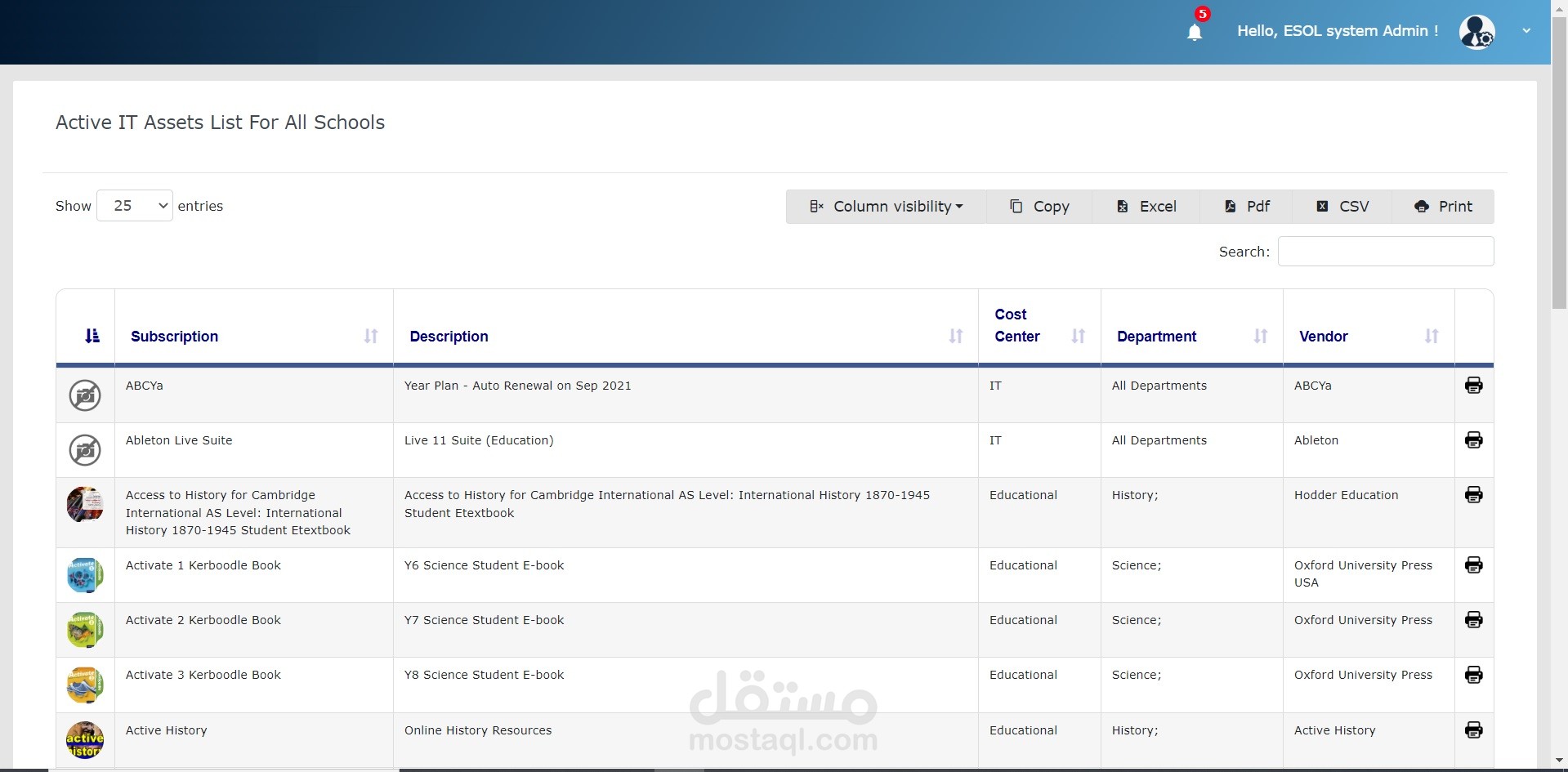The width and height of the screenshot is (1568, 772).
Task: Export the table to Excel
Action: click(x=1146, y=207)
